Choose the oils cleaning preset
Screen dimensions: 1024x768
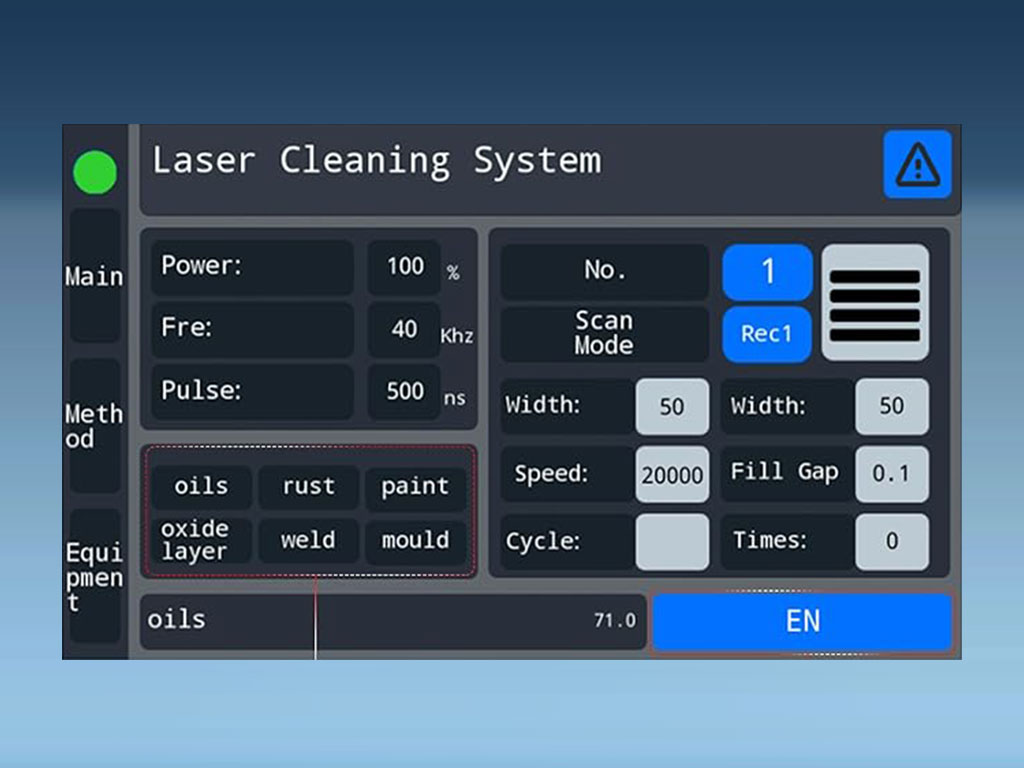click(201, 487)
